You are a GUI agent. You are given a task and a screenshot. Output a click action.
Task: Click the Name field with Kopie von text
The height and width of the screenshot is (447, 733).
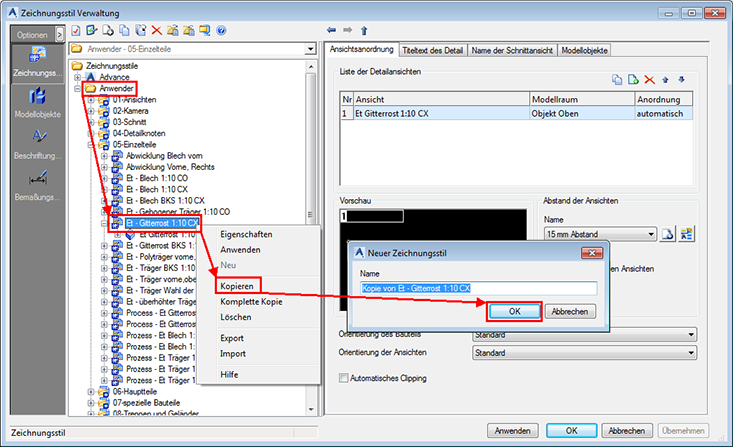(x=479, y=288)
